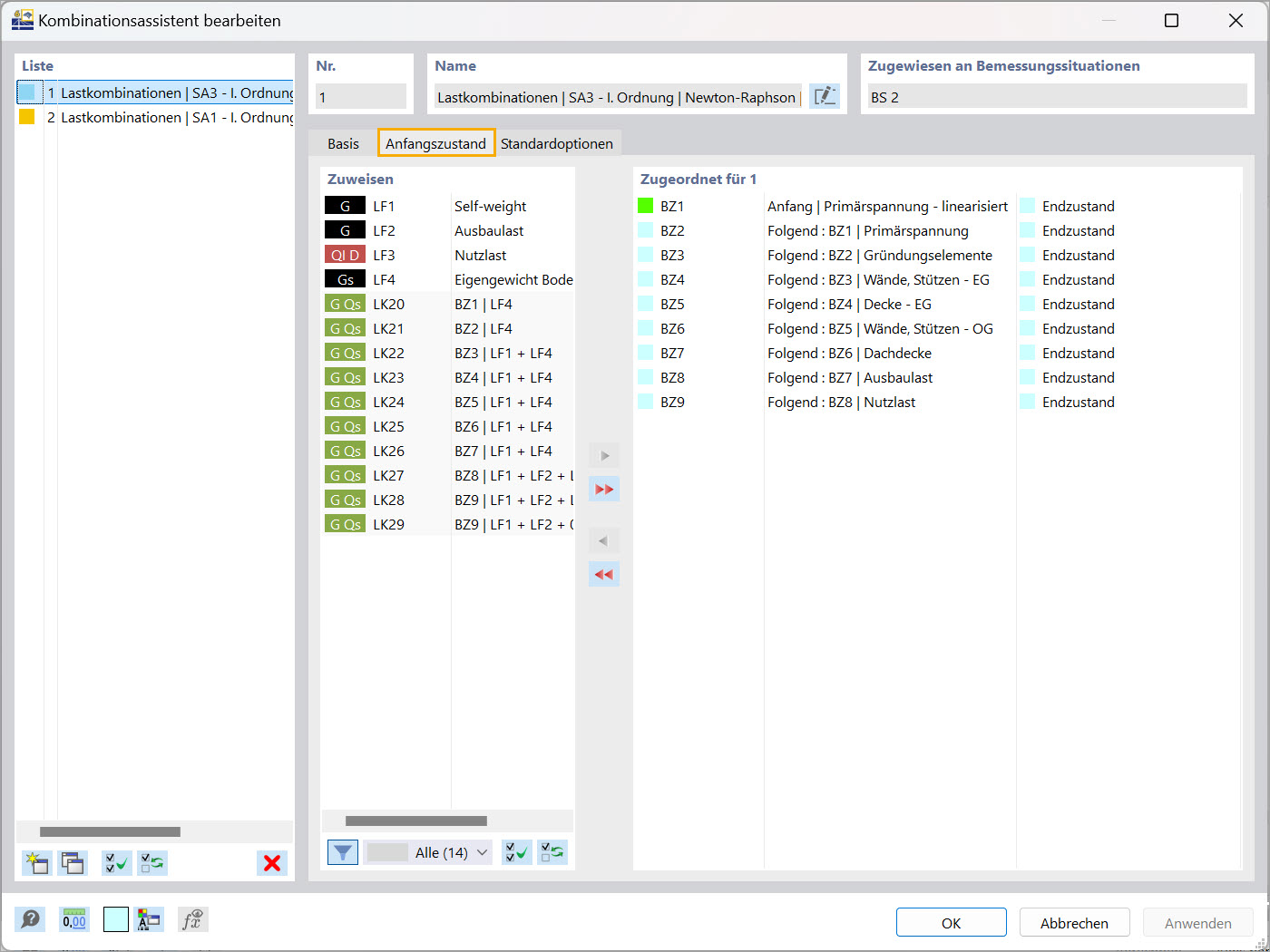
Task: Select LK21 row BZ2 | LF4
Action: click(448, 328)
